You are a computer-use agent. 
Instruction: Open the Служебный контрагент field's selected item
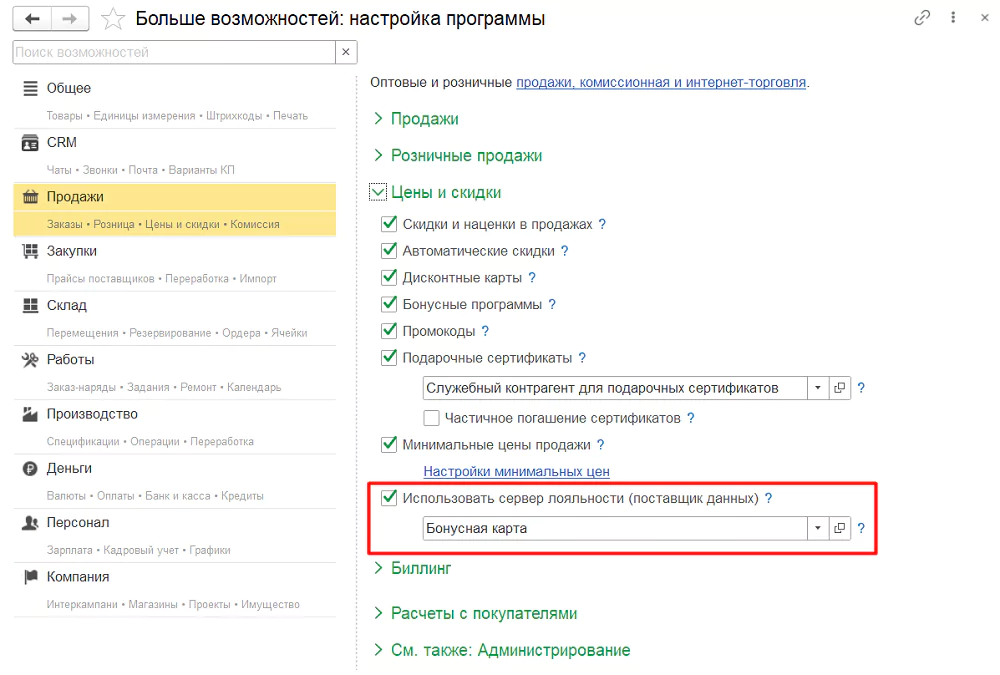click(839, 388)
